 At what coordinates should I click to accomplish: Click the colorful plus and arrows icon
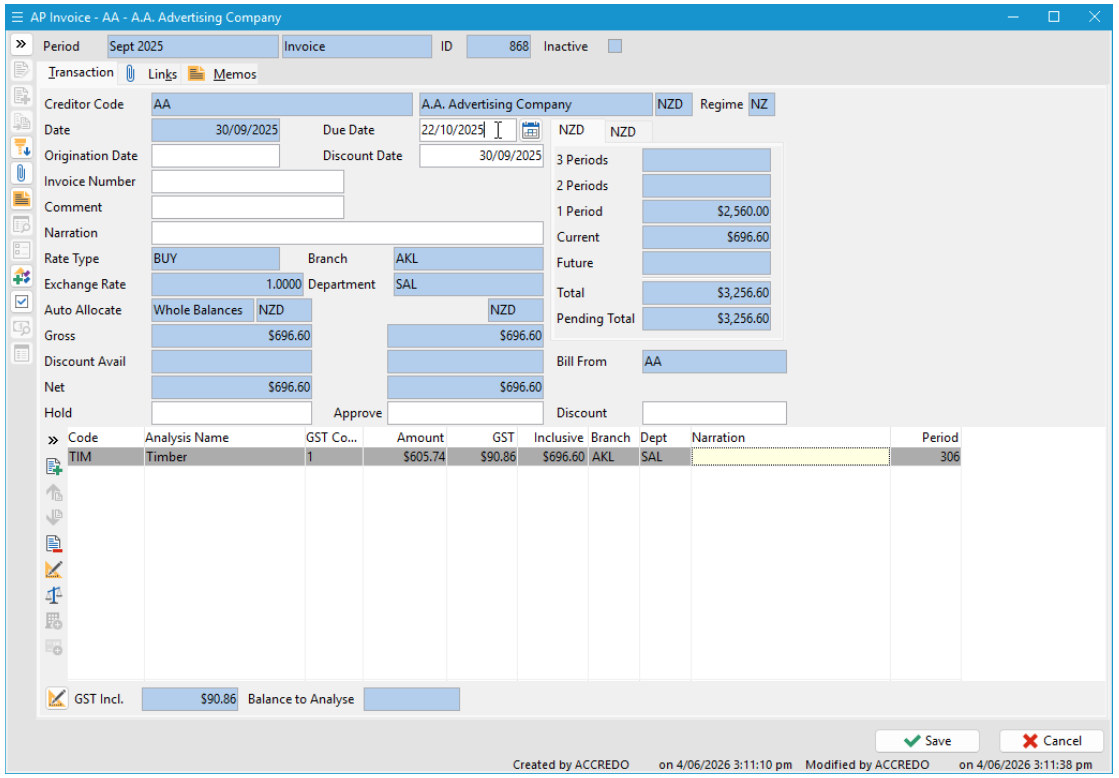coord(21,276)
